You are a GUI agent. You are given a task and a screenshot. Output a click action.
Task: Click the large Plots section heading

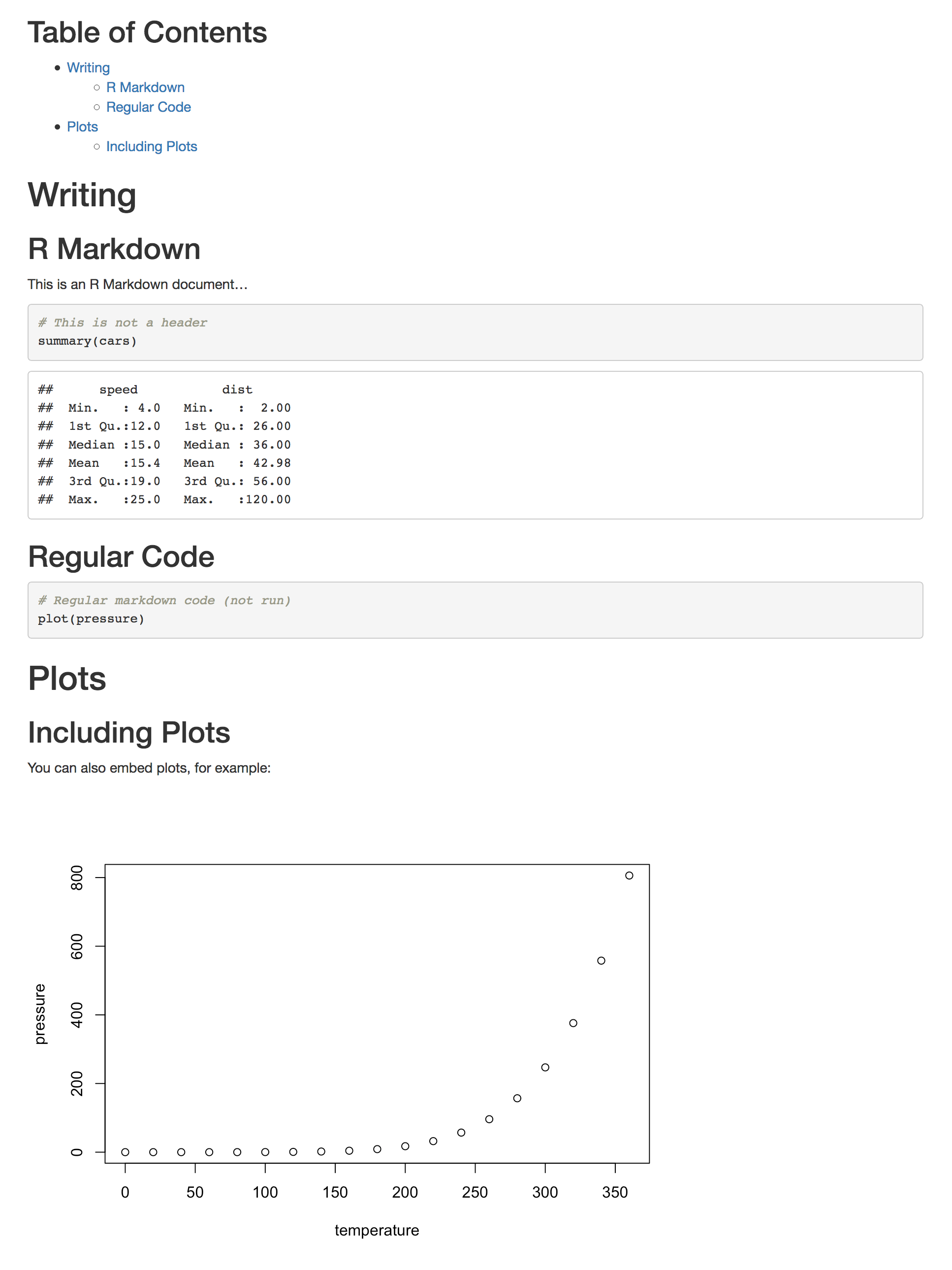coord(67,679)
